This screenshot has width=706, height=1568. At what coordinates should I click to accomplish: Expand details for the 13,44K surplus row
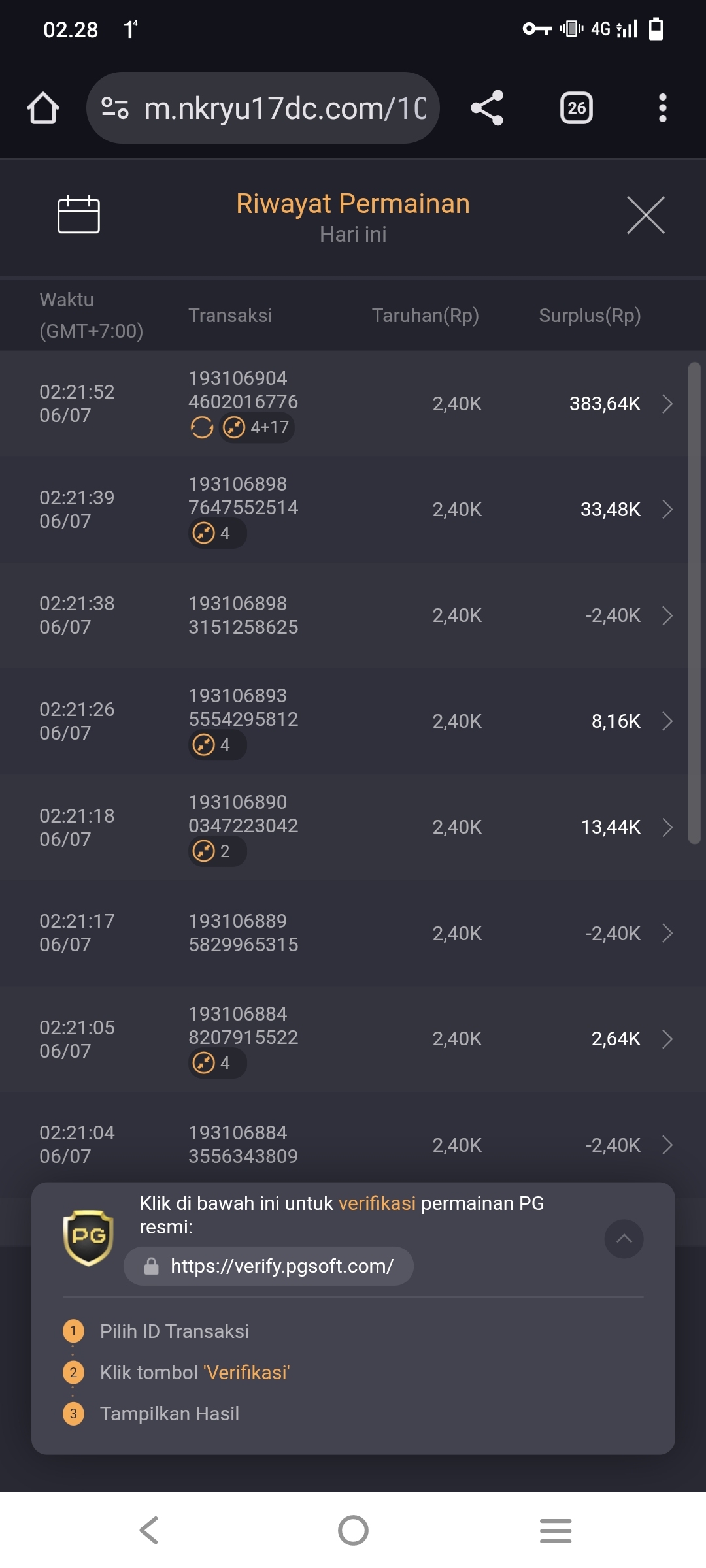(x=667, y=827)
